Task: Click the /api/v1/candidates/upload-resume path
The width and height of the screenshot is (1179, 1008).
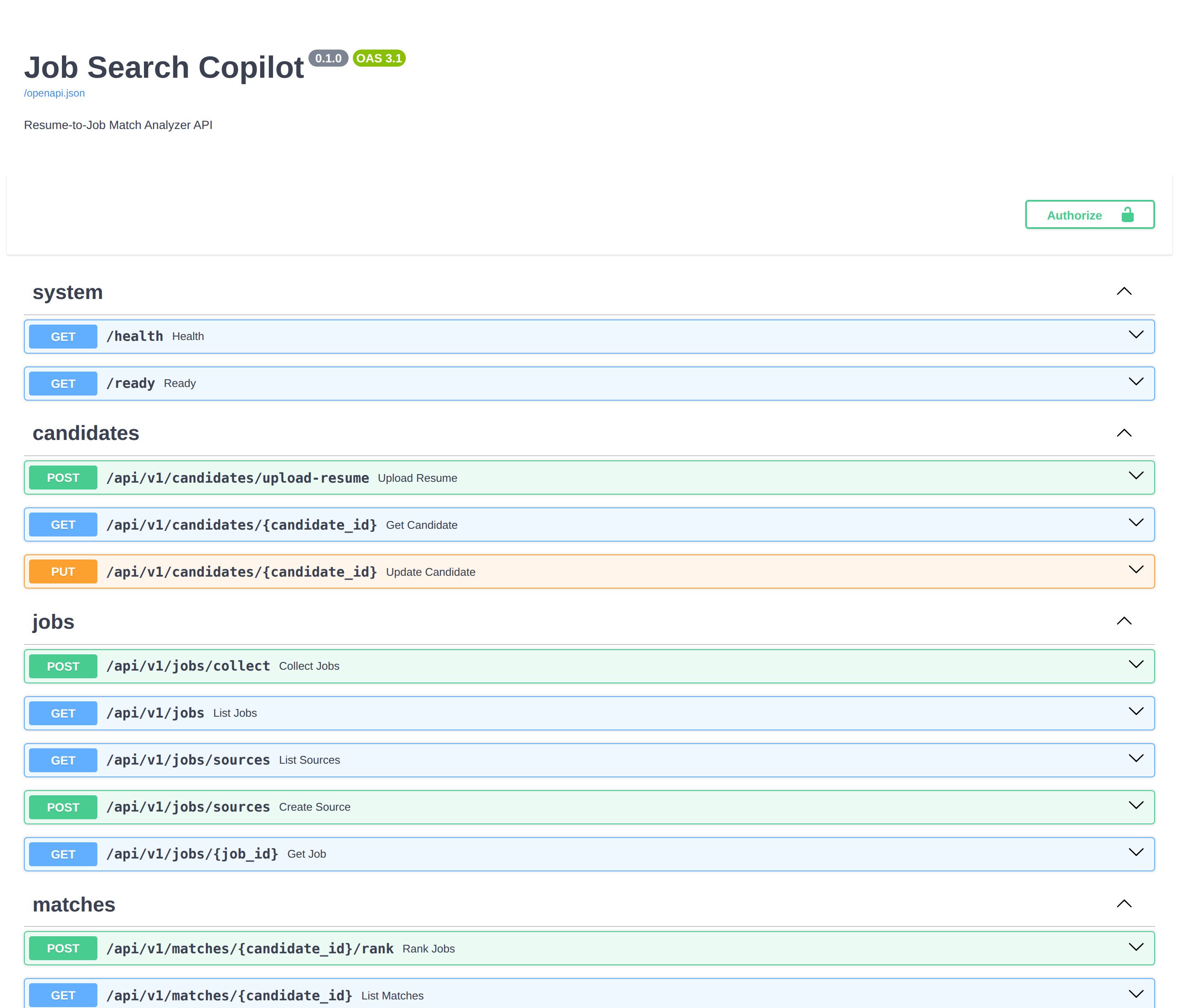Action: 238,478
